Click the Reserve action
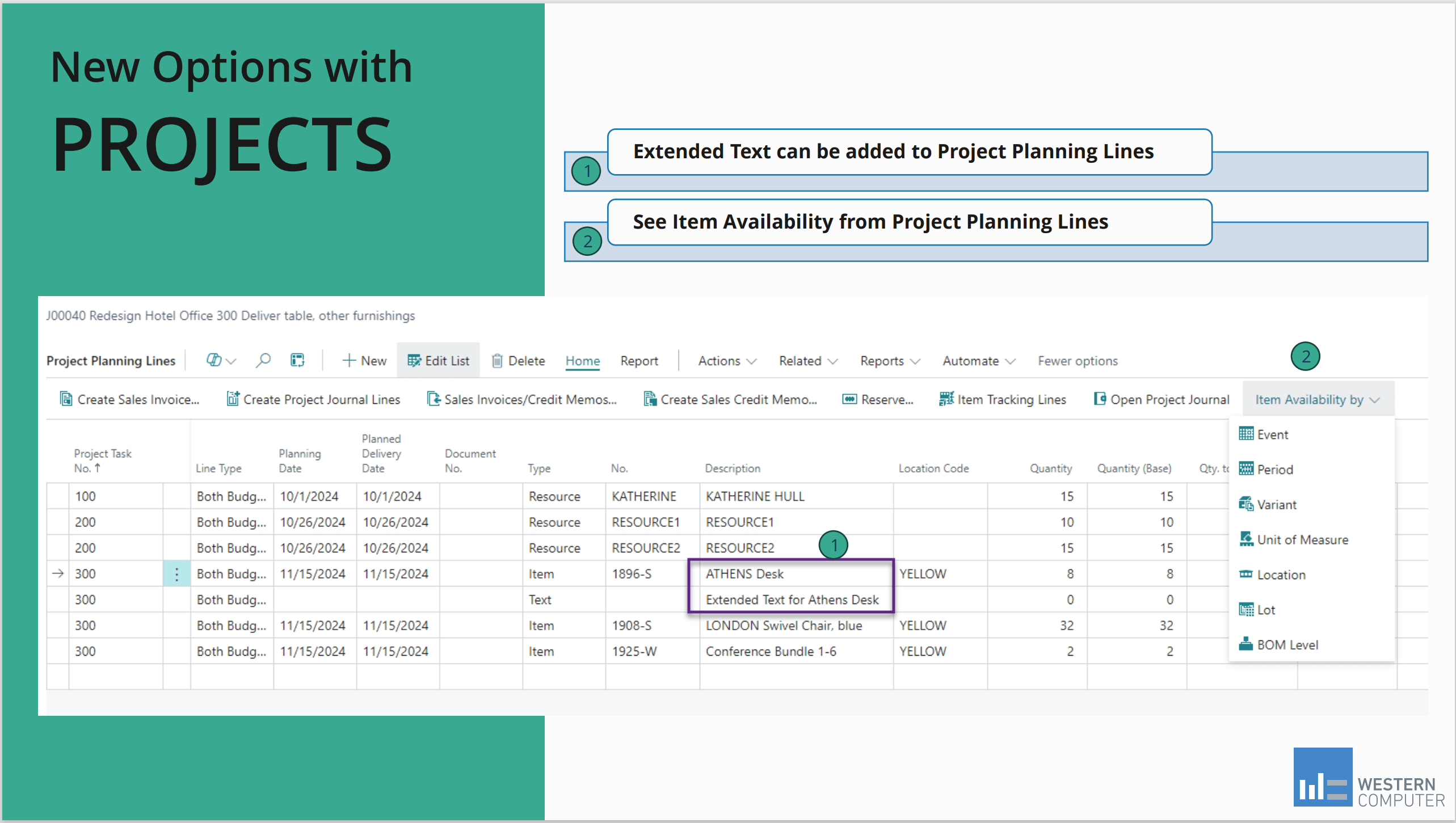Screen dimensions: 1456x823 [878, 399]
